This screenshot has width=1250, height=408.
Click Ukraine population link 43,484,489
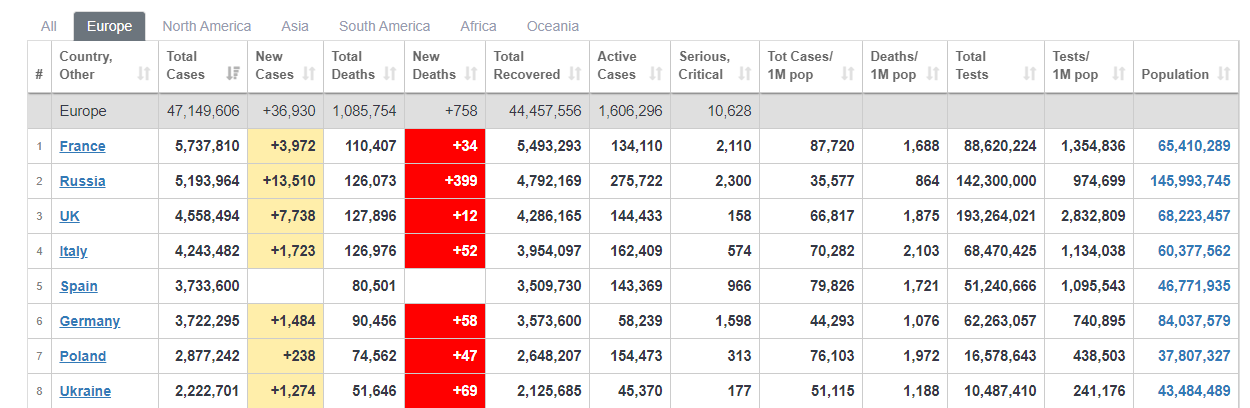[x=1194, y=391]
